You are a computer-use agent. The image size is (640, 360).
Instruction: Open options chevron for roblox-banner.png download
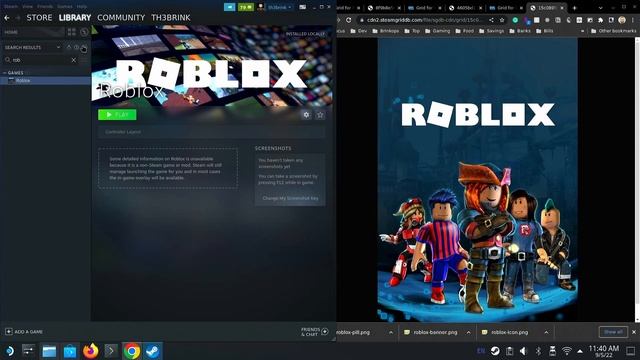pyautogui.click(x=468, y=332)
